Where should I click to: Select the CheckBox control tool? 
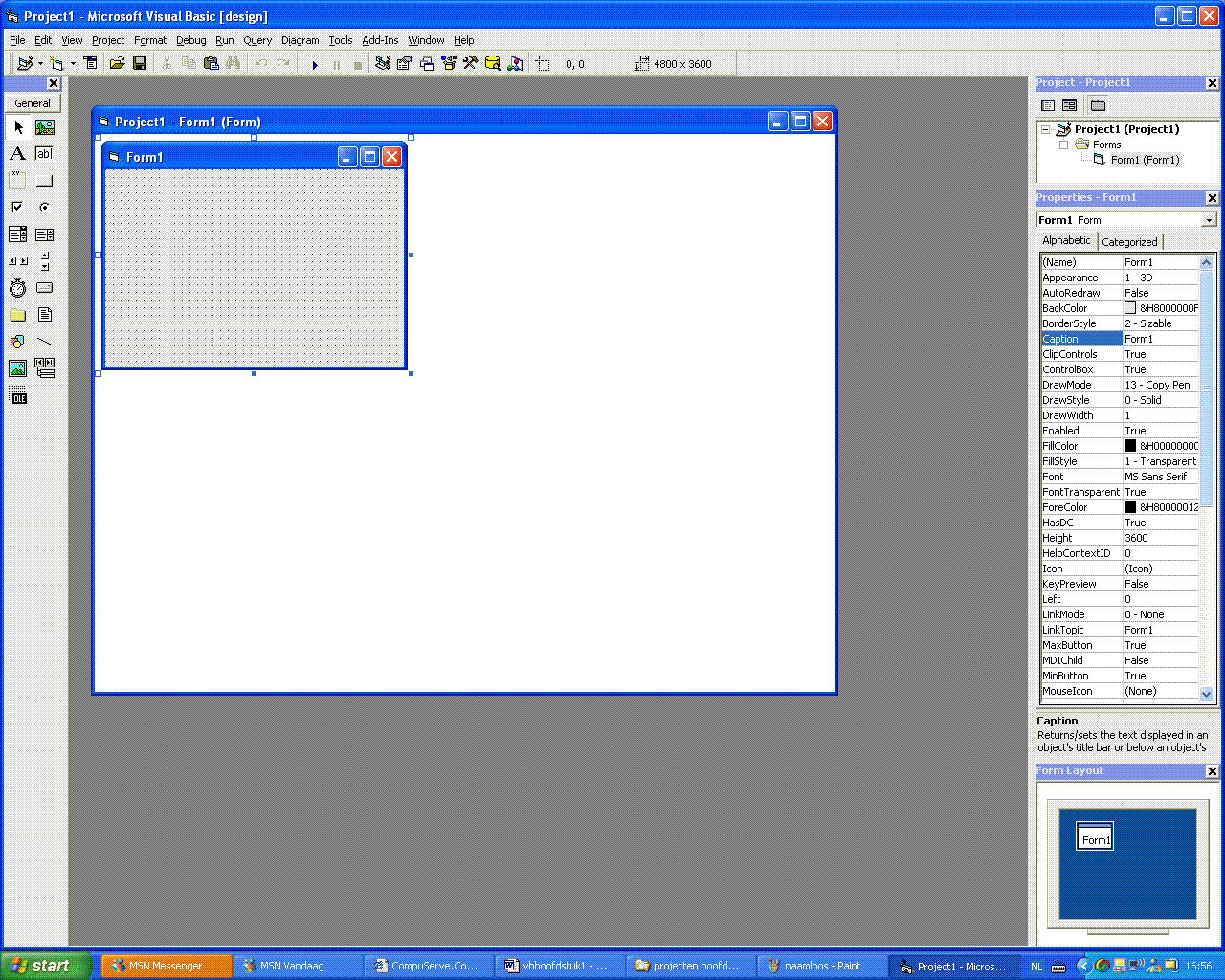(18, 208)
